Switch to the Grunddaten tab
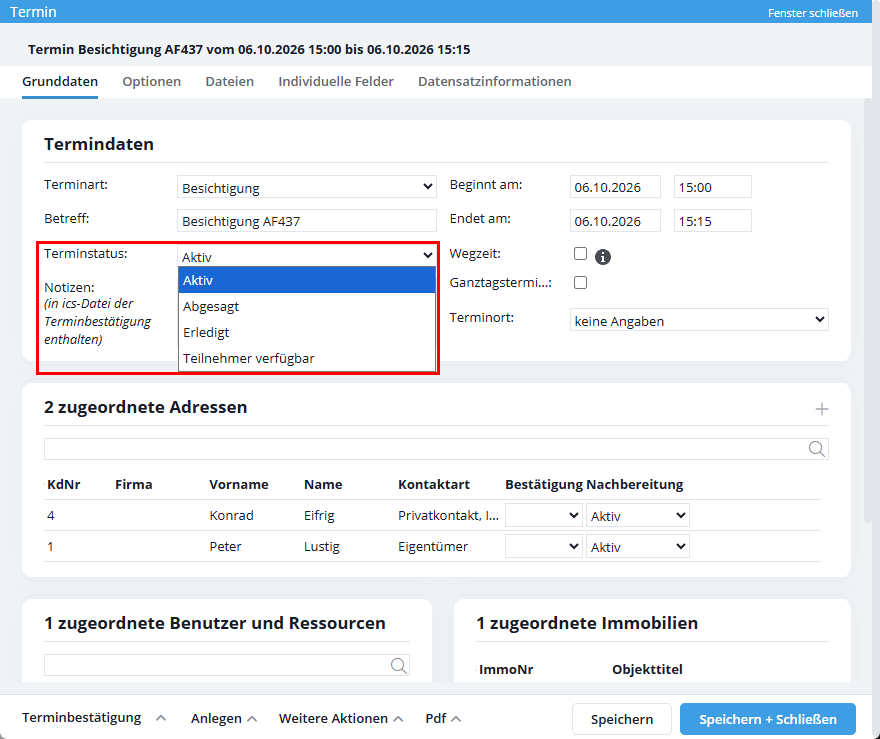The height and width of the screenshot is (739, 880). click(60, 81)
